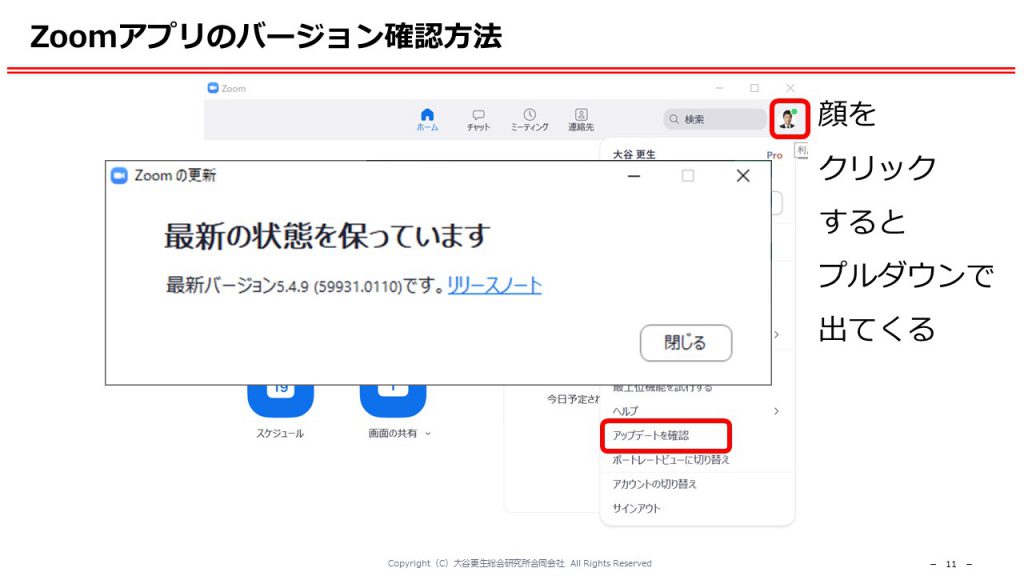Go to the Contacts tab
The width and height of the screenshot is (1024, 576).
click(x=581, y=120)
